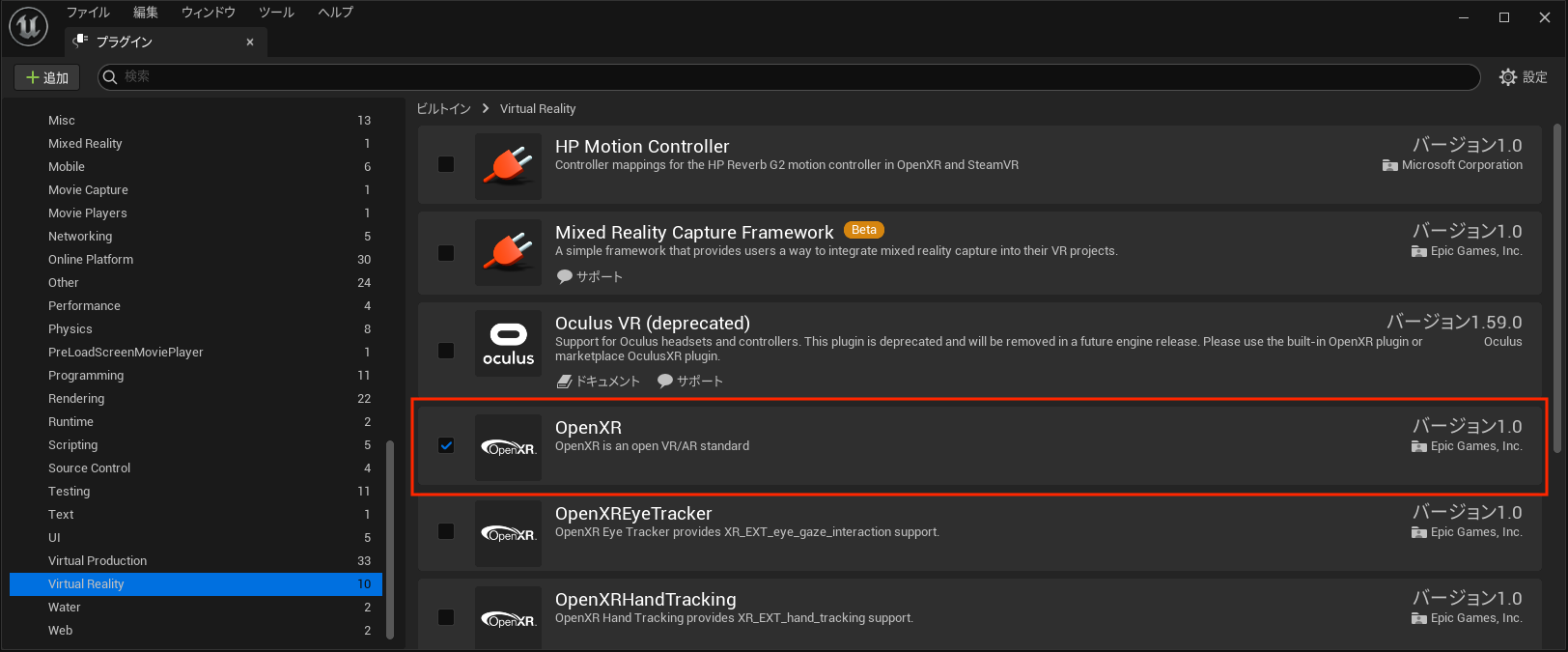The image size is (1568, 652).
Task: Click the HP Motion Controller plug icon
Action: (x=509, y=166)
